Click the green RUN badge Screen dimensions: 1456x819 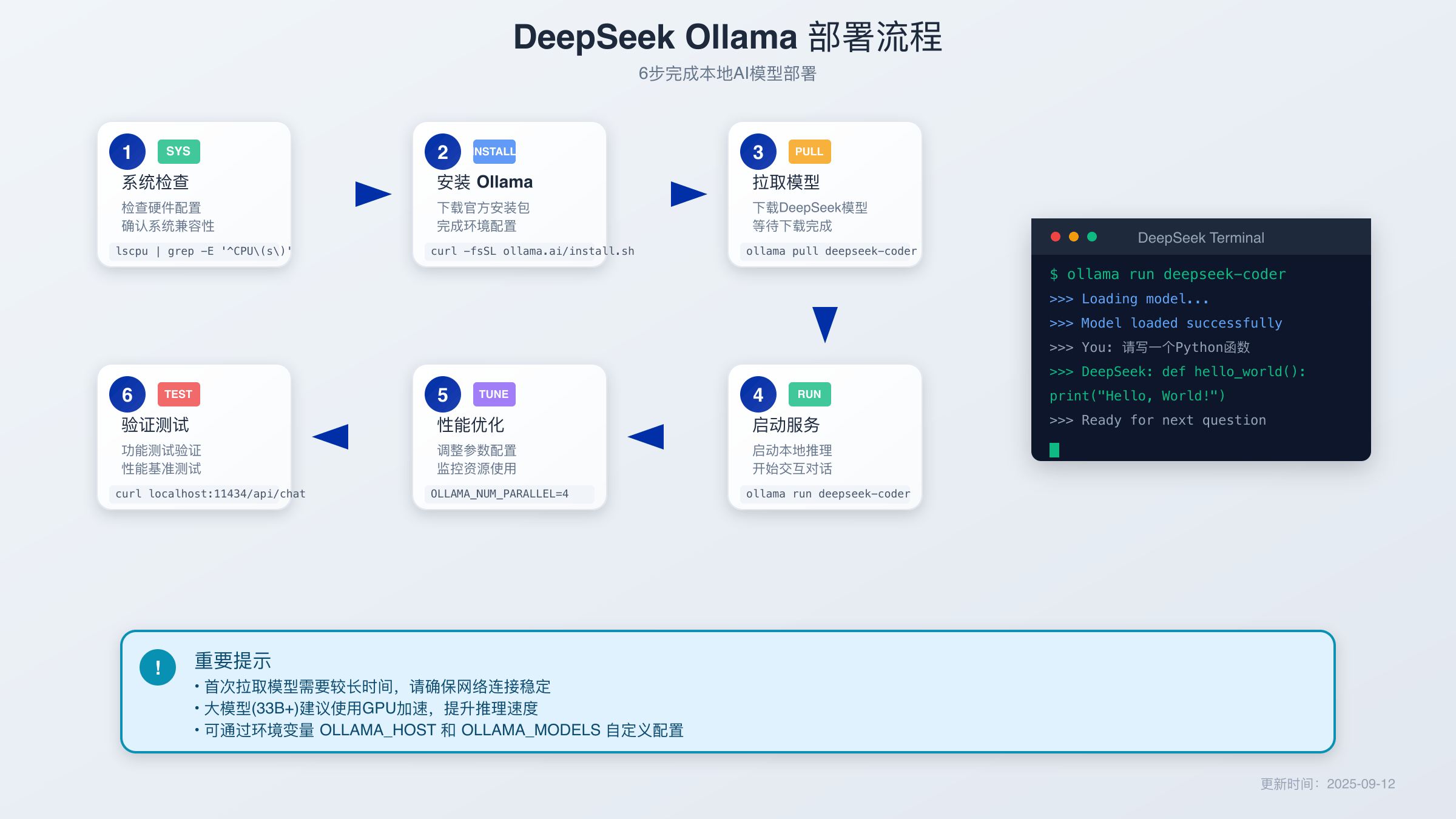(x=810, y=394)
